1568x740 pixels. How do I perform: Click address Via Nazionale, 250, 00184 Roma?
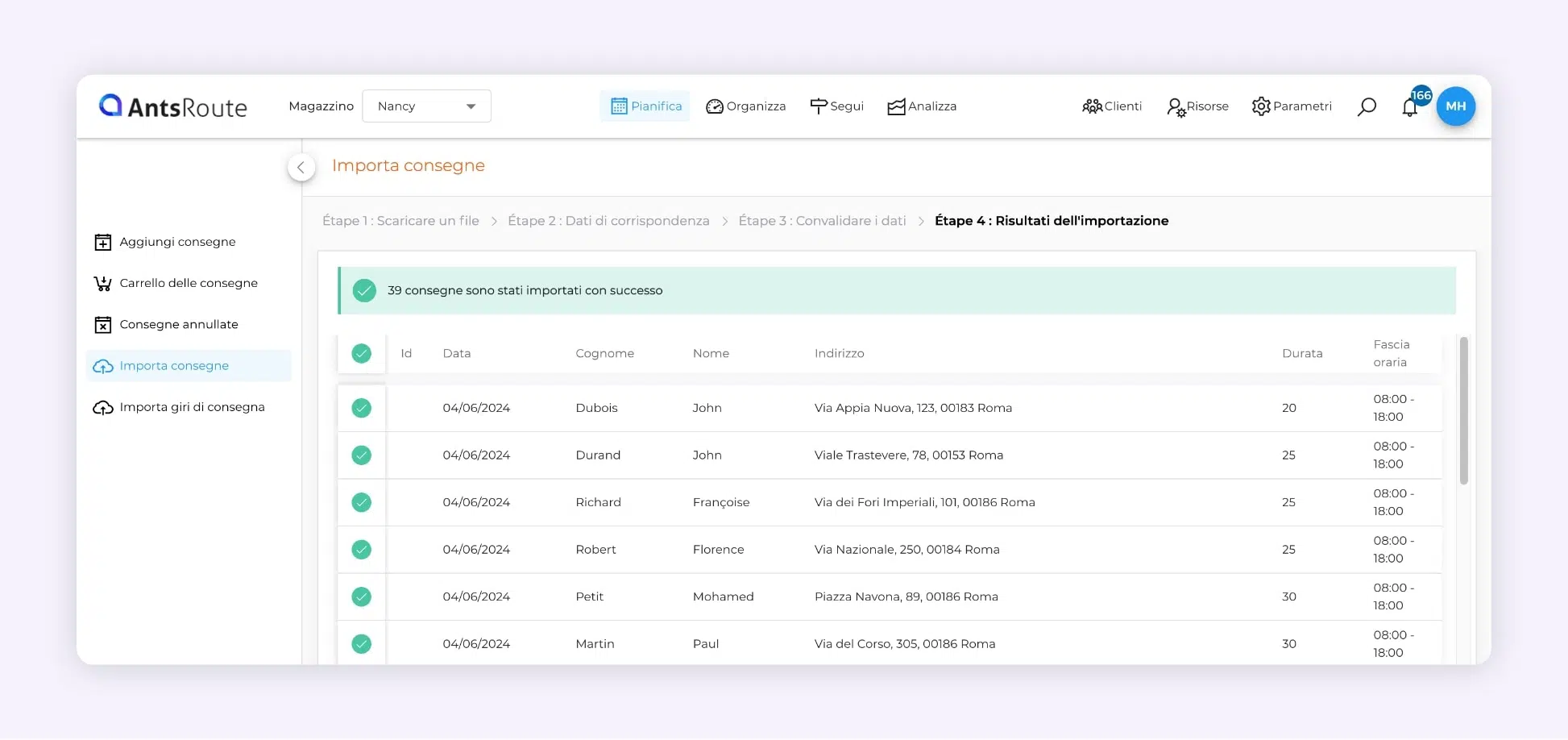click(x=906, y=550)
